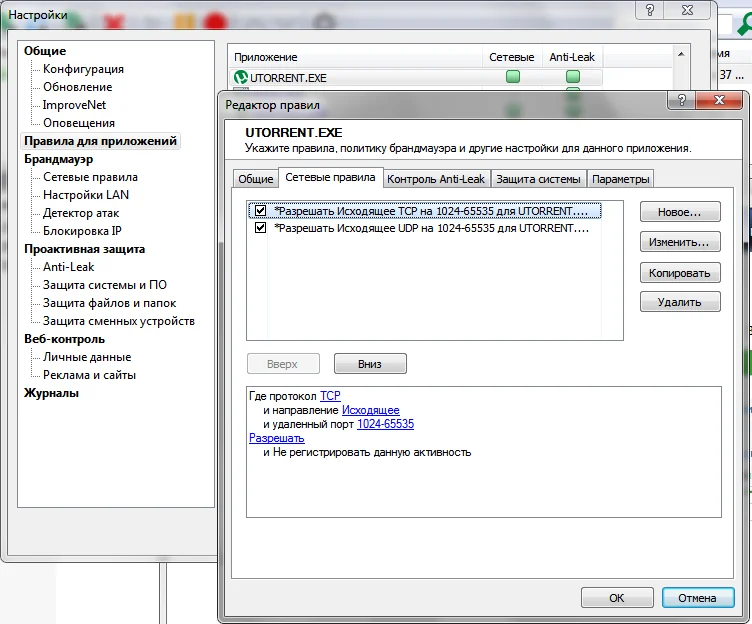Select Веб-контроль tree item

pos(64,339)
